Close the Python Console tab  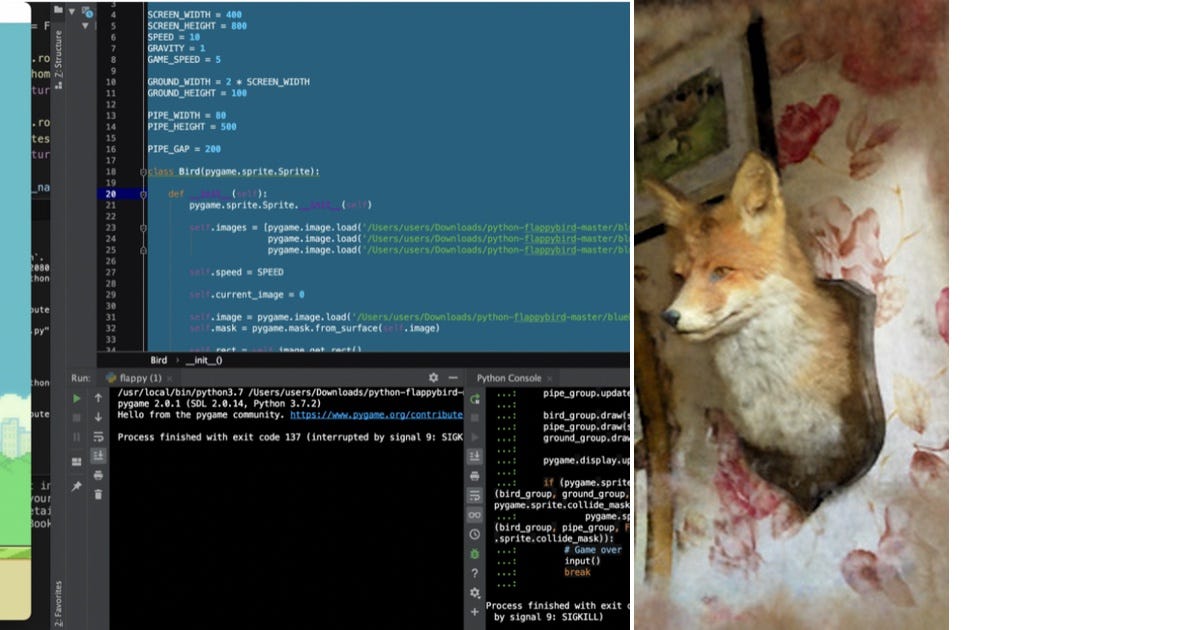550,378
